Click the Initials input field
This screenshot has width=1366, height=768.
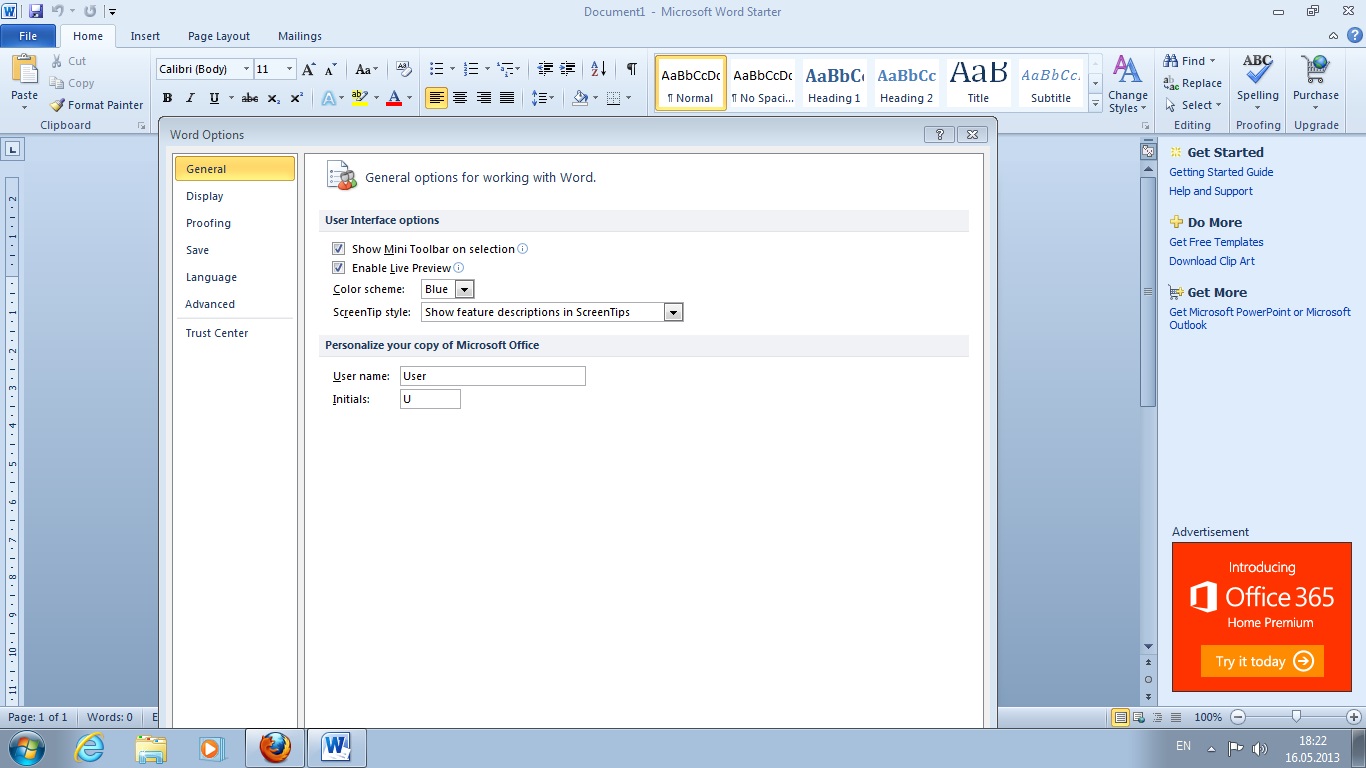point(430,399)
